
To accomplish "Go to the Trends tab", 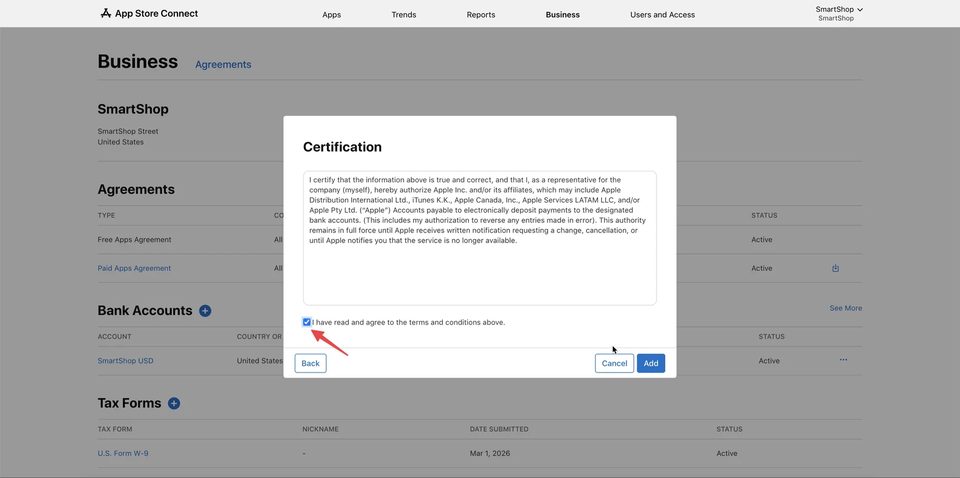I will pos(403,15).
